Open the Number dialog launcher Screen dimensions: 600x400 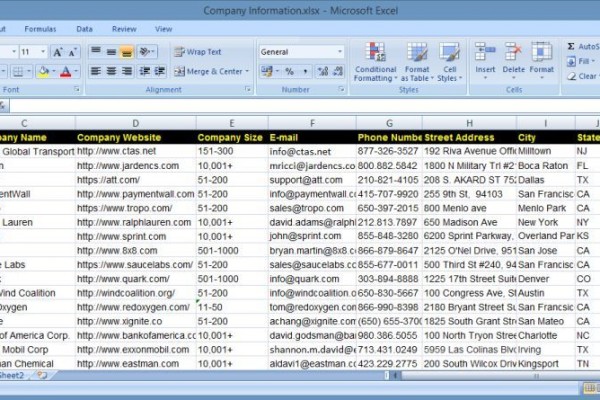[x=341, y=90]
